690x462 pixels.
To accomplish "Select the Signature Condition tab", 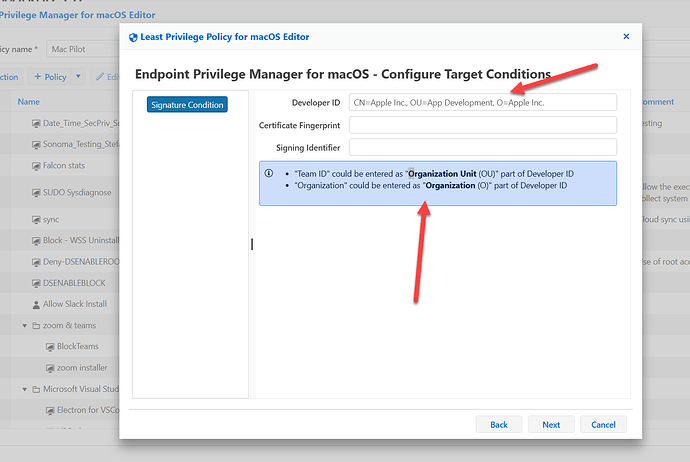I will pyautogui.click(x=187, y=105).
